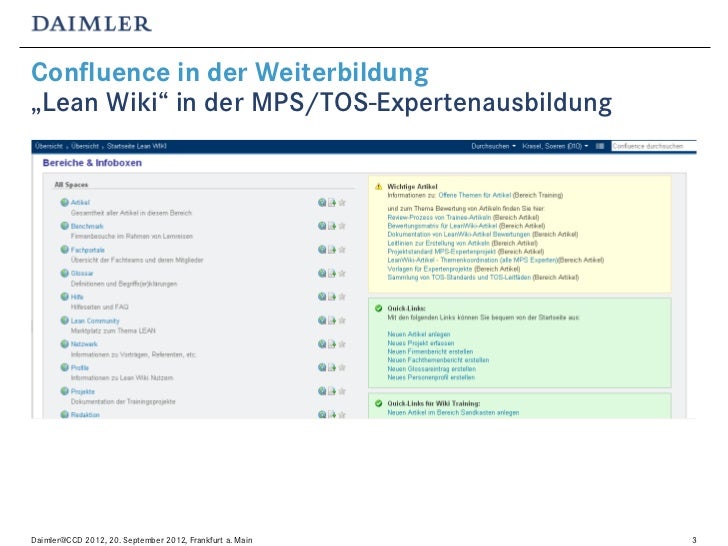The image size is (728, 546).
Task: Toggle favorite star for Netzwerk space
Action: (x=342, y=344)
